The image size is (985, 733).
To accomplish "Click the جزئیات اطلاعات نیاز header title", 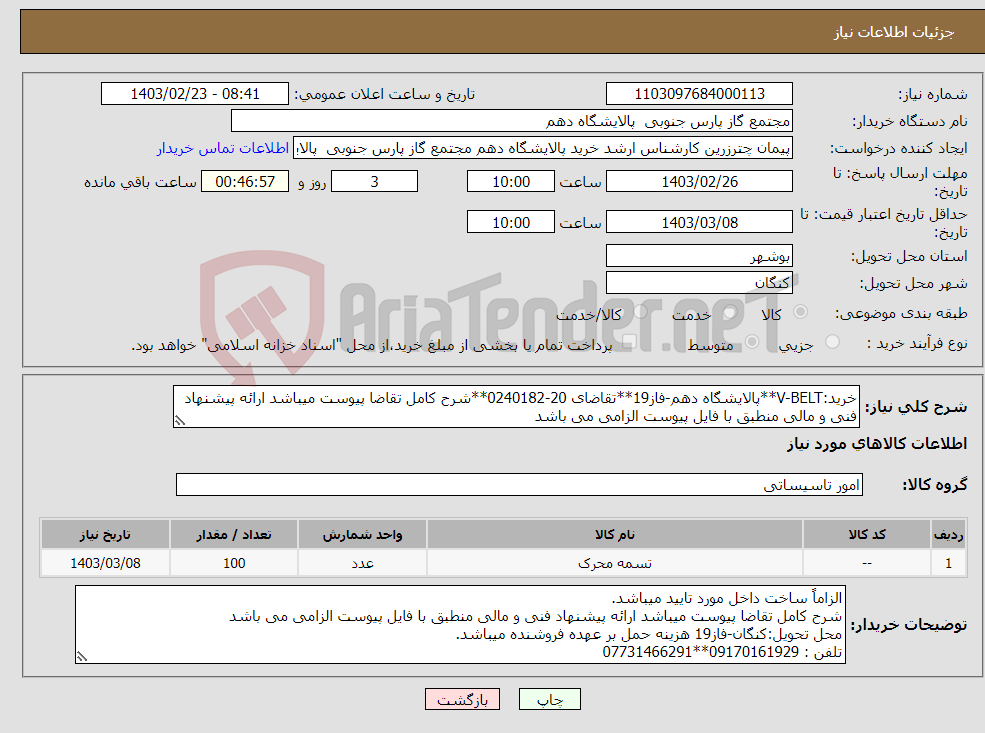I will [894, 32].
